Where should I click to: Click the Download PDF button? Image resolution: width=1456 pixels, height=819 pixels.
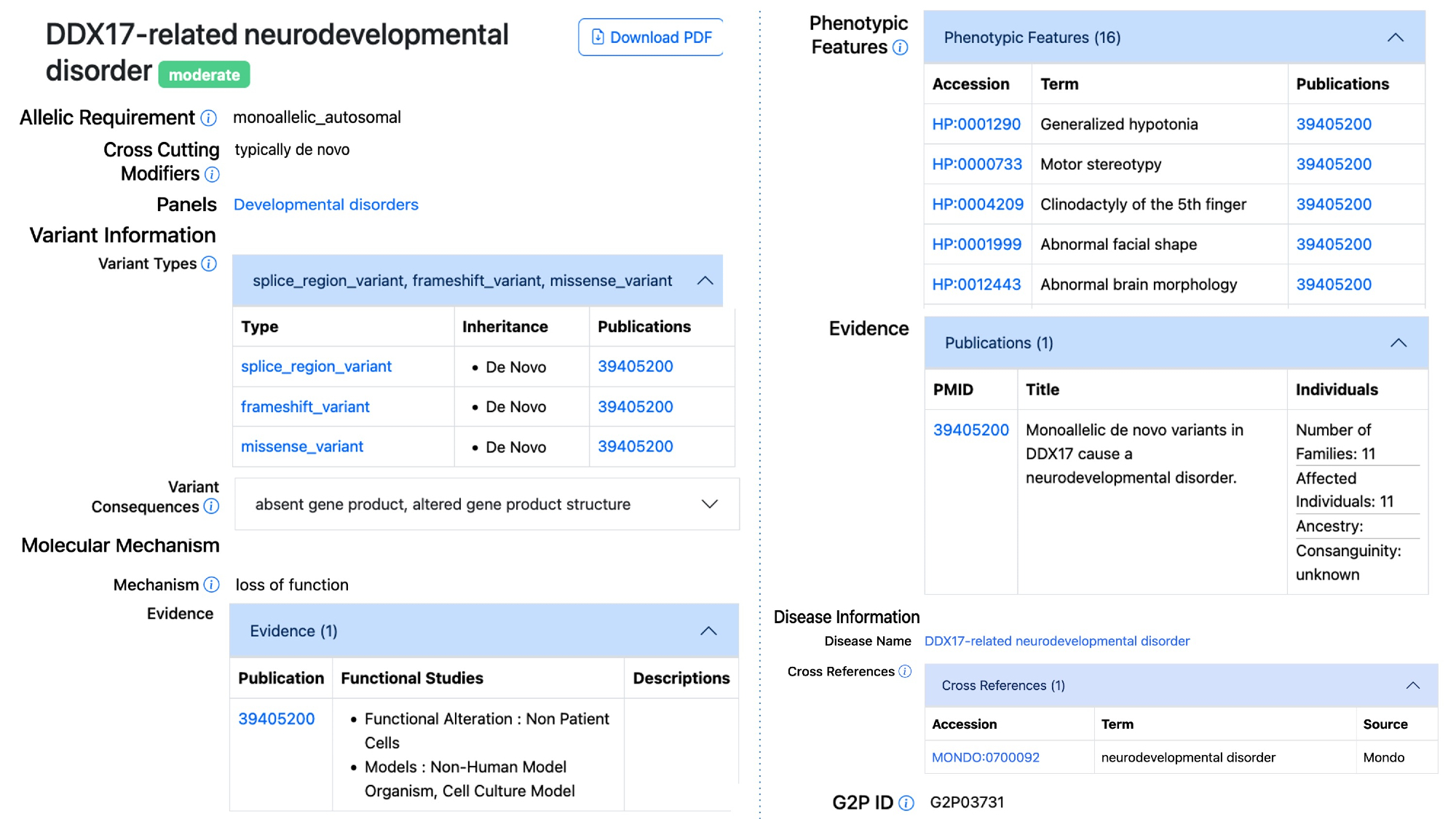coord(651,37)
